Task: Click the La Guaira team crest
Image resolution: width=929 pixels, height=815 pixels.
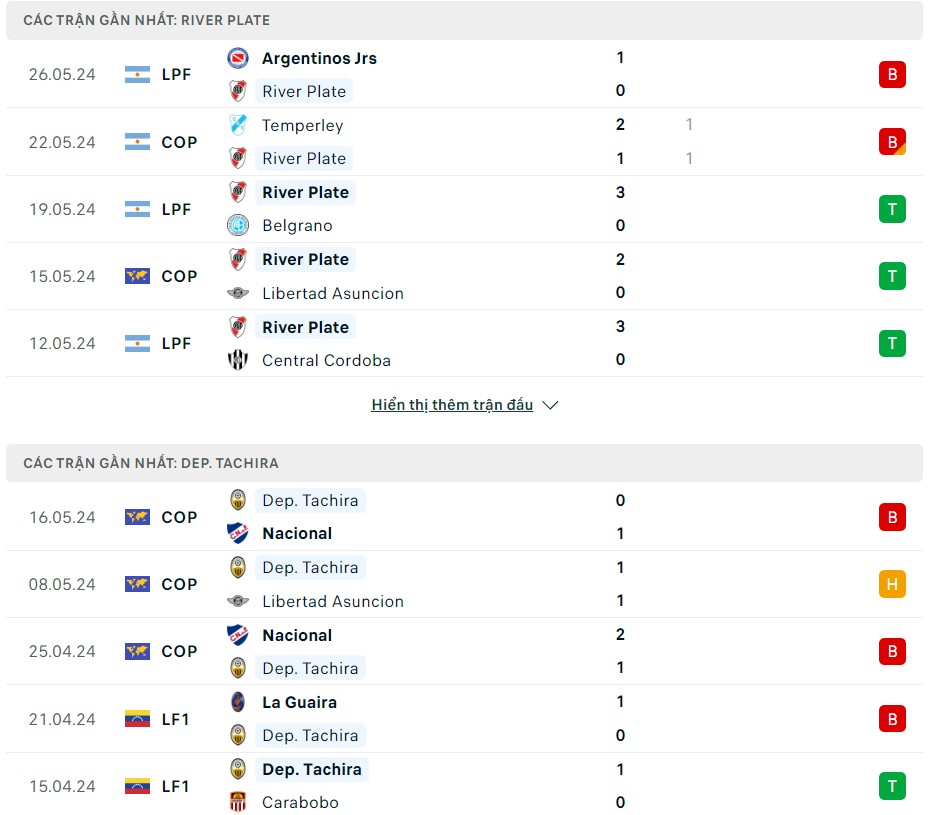Action: (237, 702)
